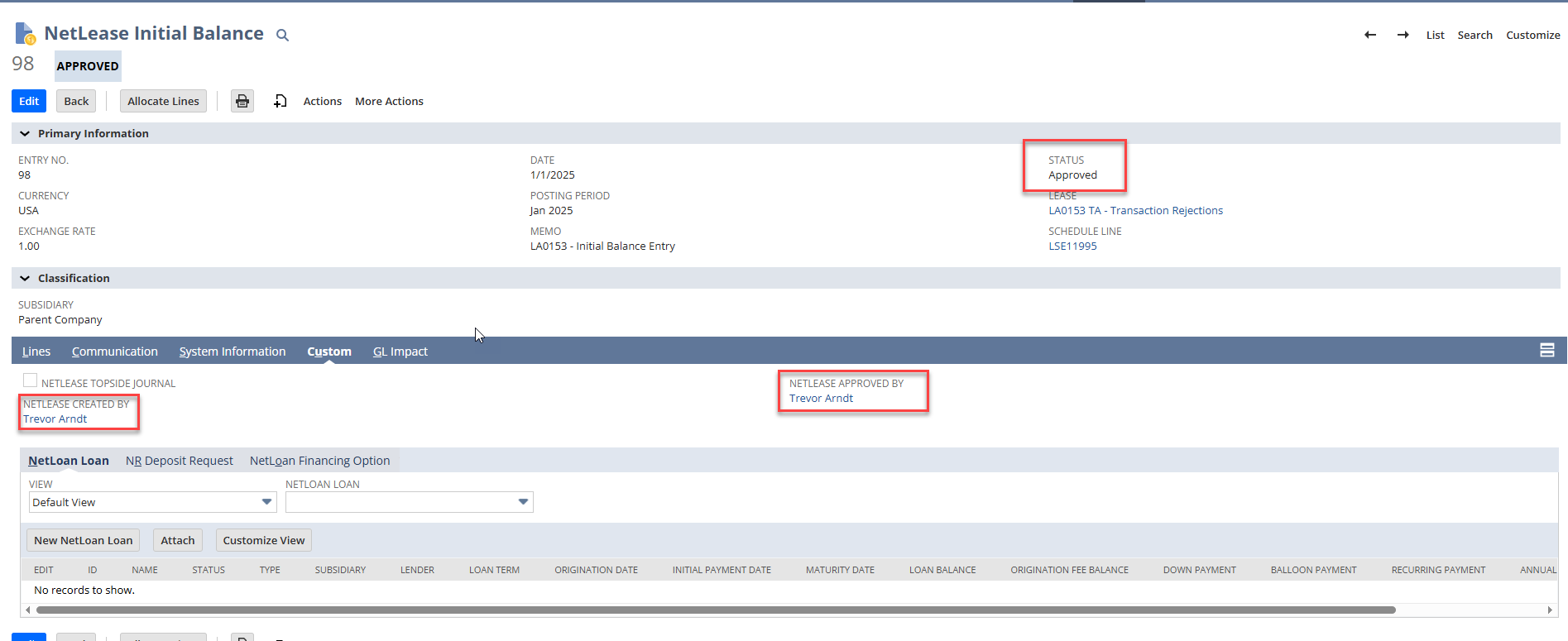Click the New NetLoan Loan button
1568x641 pixels.
pos(84,540)
